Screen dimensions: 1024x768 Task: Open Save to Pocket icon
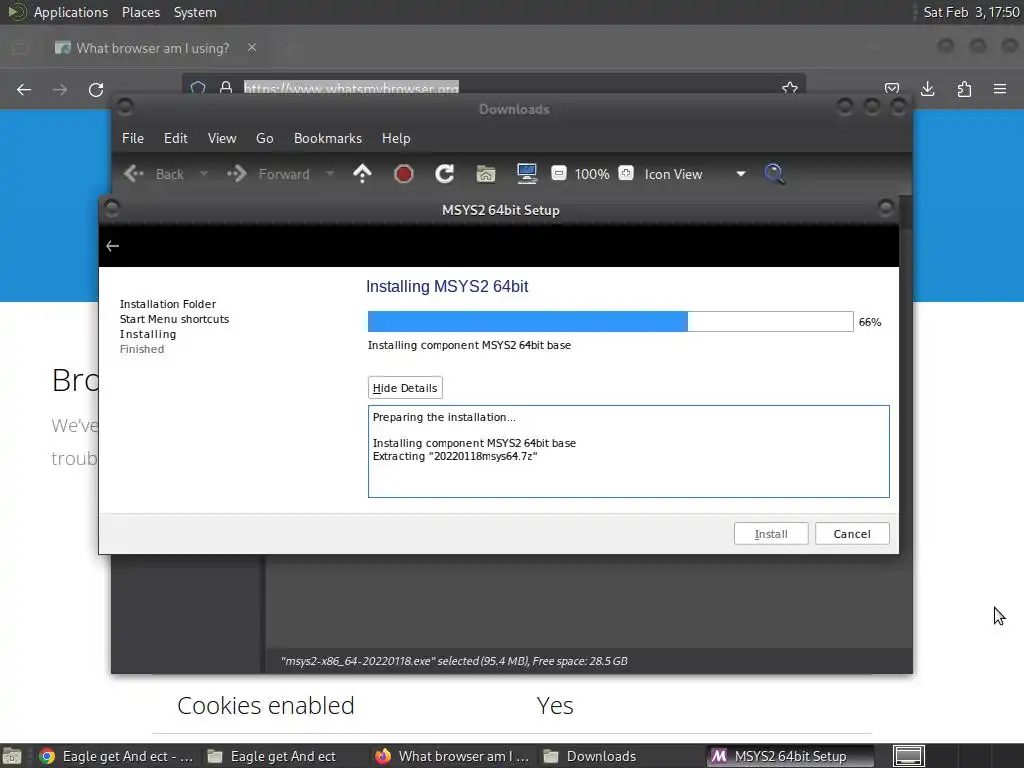[892, 89]
